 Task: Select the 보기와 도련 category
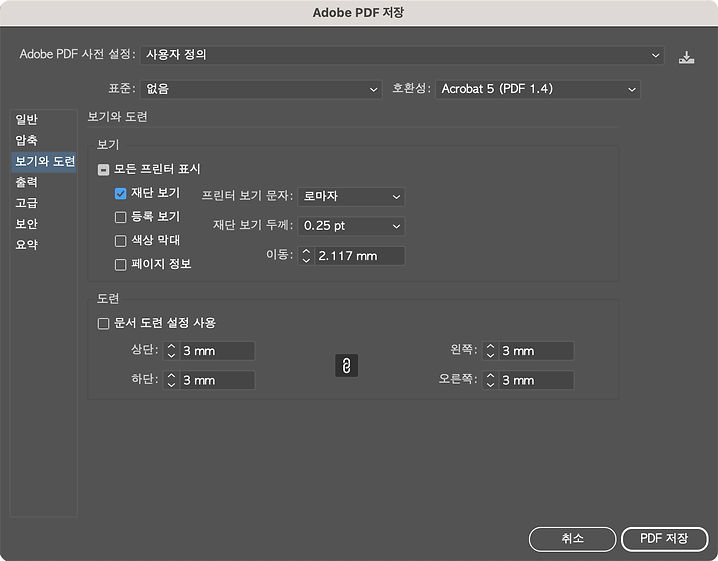click(44, 161)
